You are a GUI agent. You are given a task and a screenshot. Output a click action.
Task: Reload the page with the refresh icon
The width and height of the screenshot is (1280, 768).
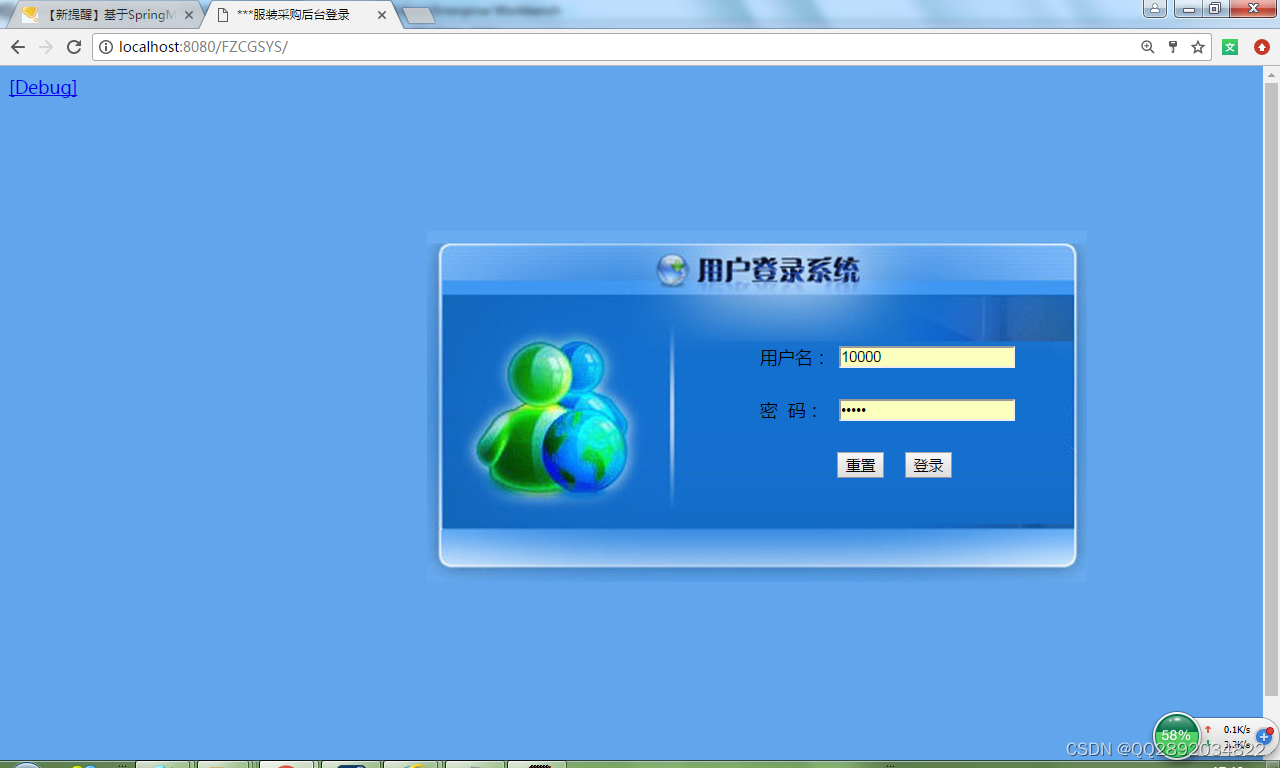74,47
